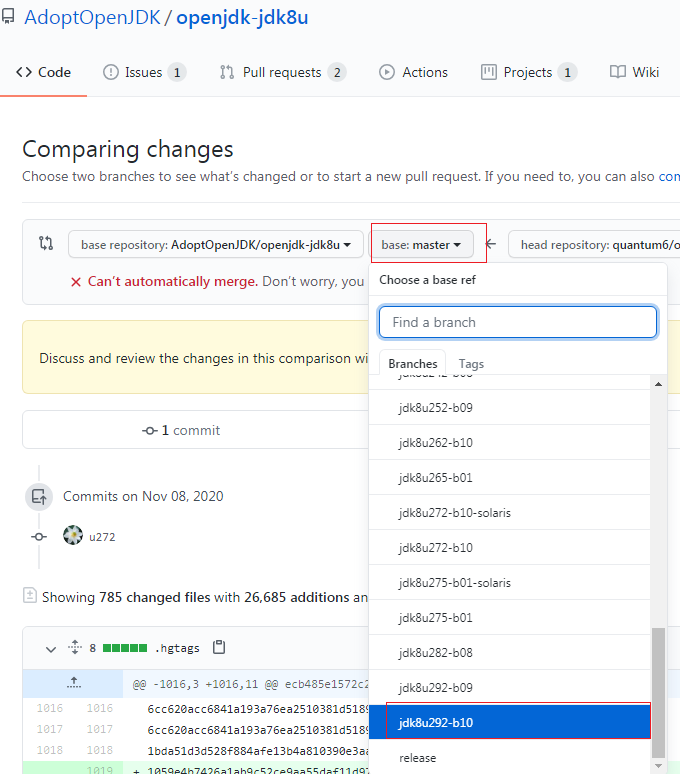Click the branch list scroll up arrow
Viewport: 680px width, 774px height.
[x=658, y=384]
